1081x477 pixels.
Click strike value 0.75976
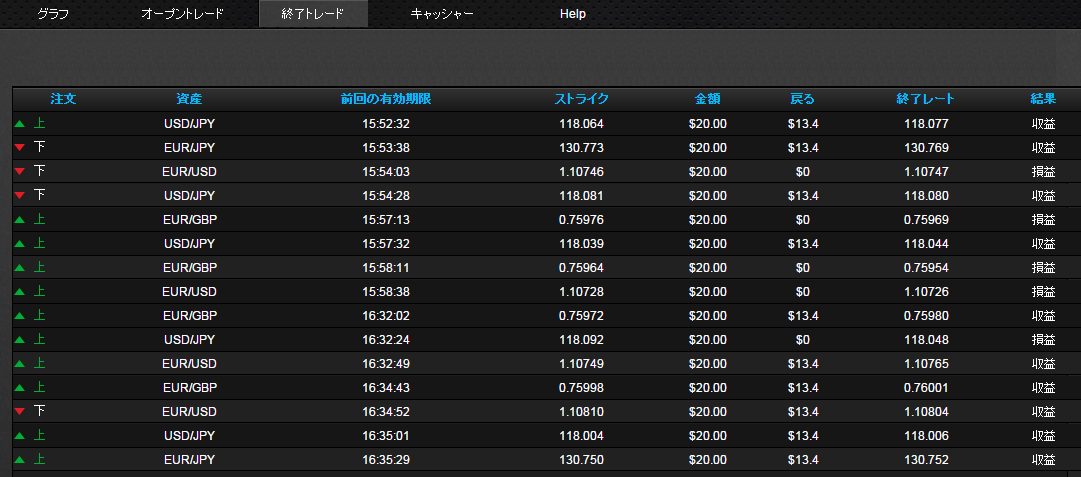(582, 220)
